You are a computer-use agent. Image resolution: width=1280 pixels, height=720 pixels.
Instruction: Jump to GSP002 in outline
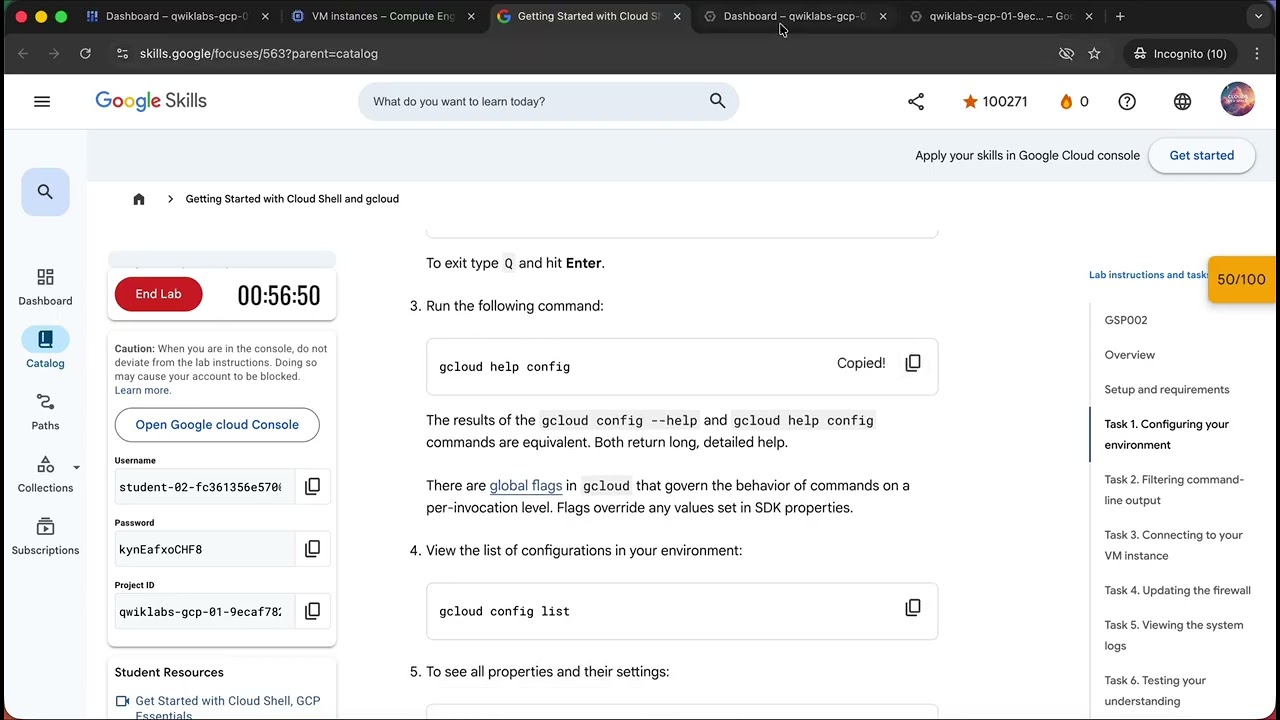pos(1125,320)
